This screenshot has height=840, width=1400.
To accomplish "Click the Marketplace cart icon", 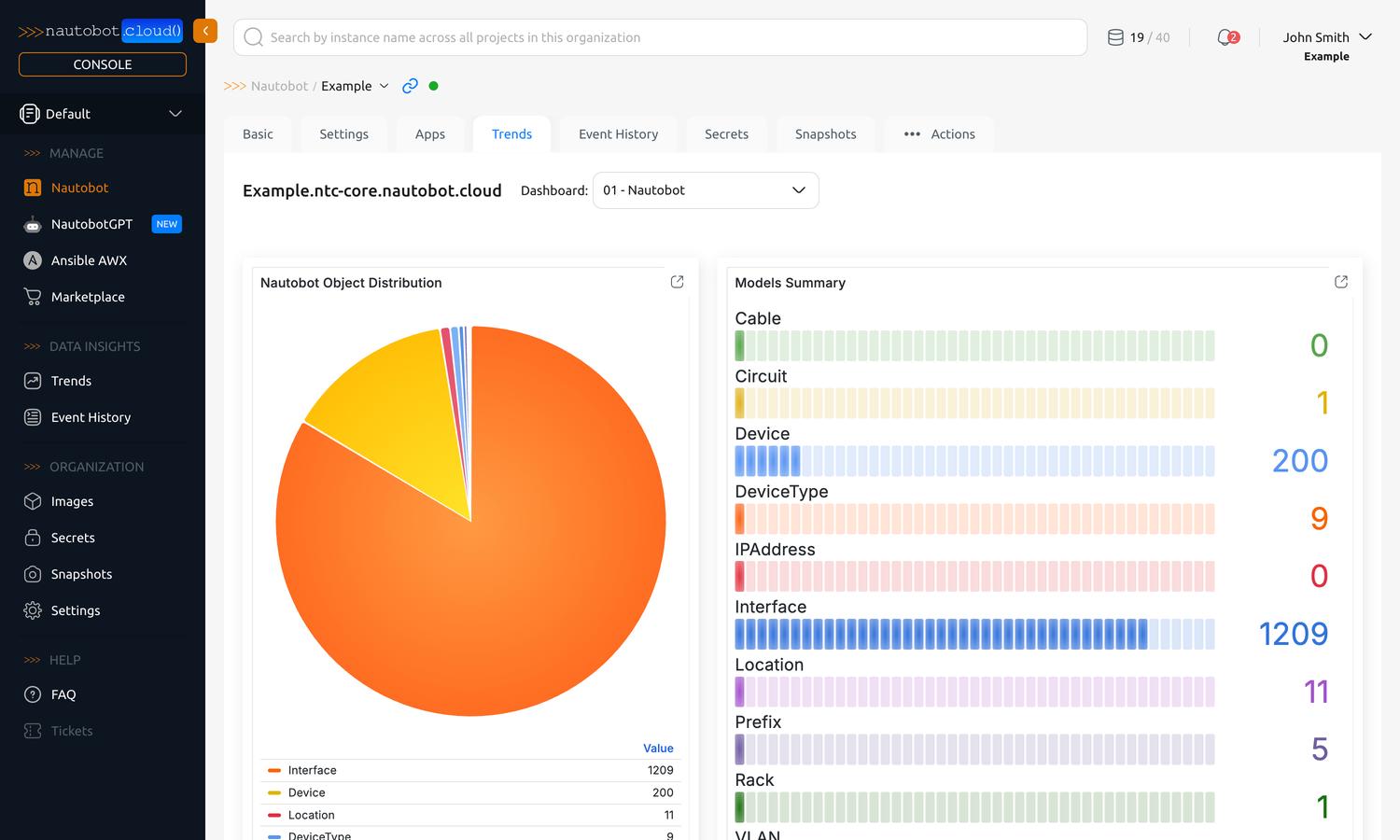I will coord(31,296).
